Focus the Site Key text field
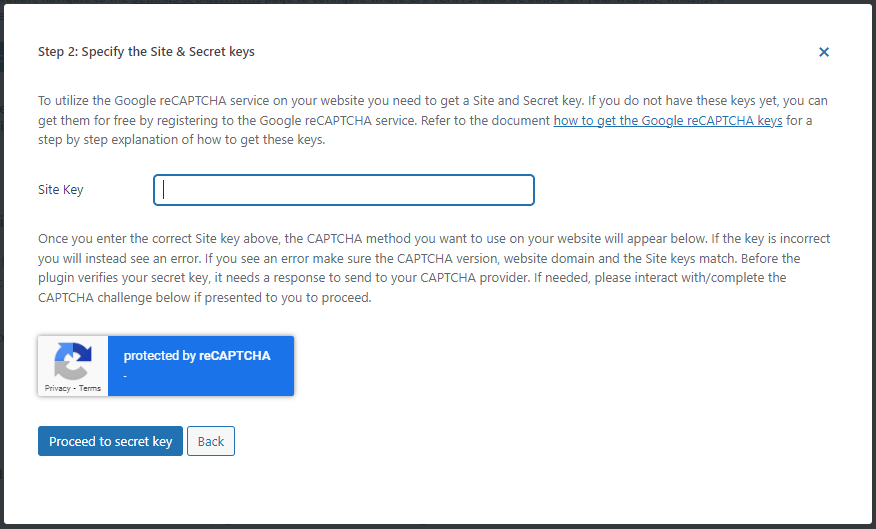This screenshot has height=529, width=876. click(x=344, y=190)
